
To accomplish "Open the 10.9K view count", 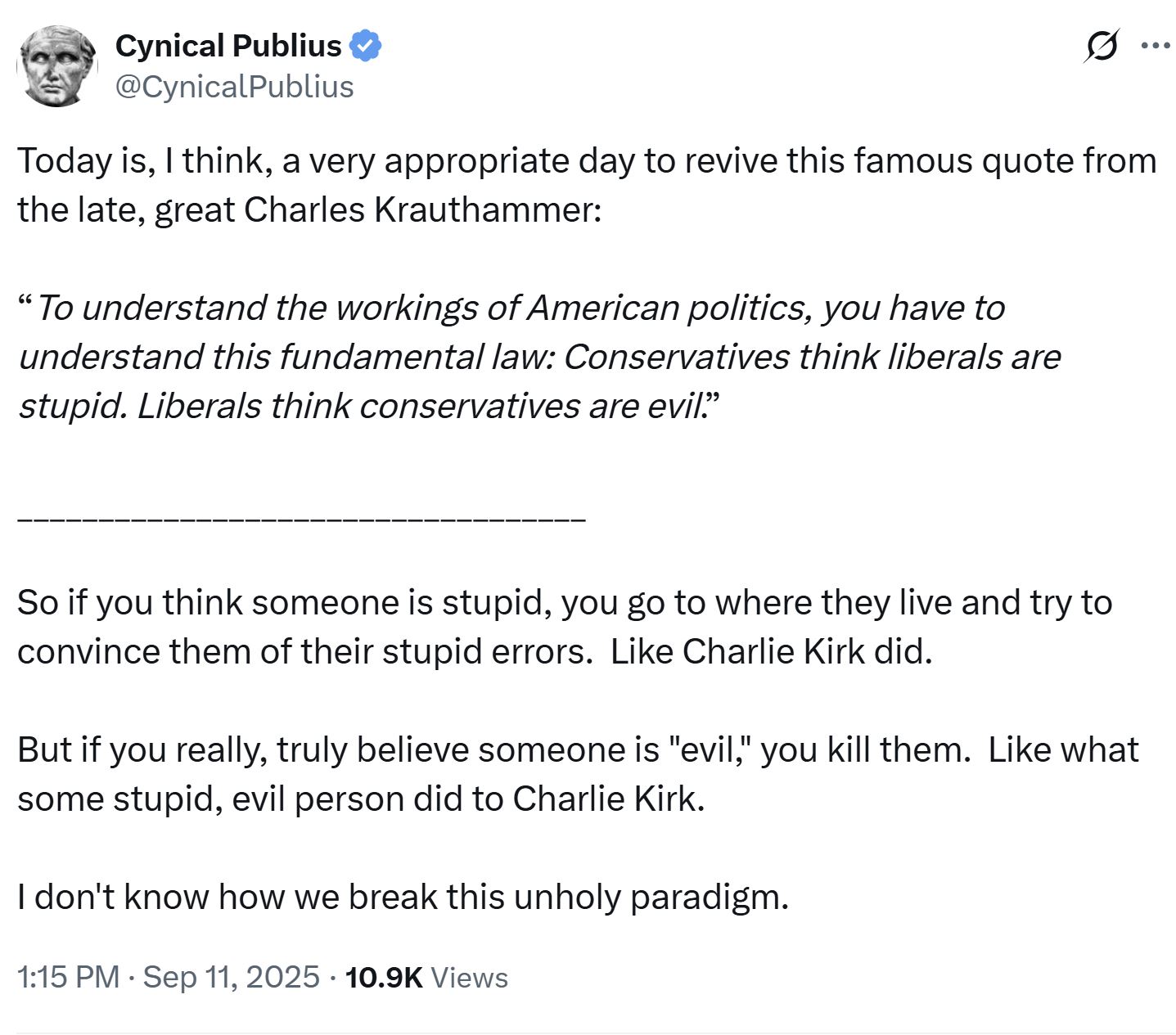I will pos(384,977).
